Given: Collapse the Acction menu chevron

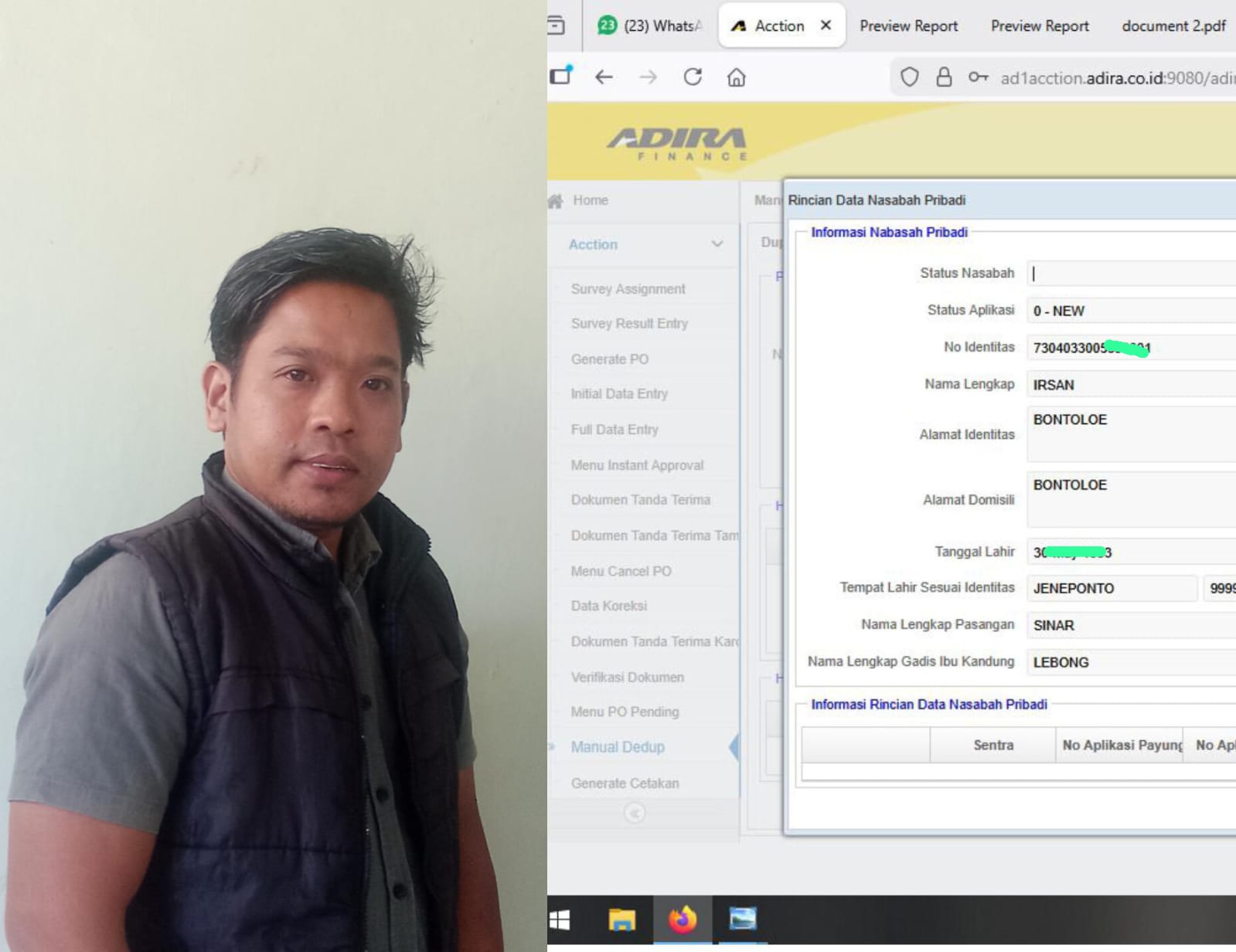Looking at the screenshot, I should click(717, 244).
